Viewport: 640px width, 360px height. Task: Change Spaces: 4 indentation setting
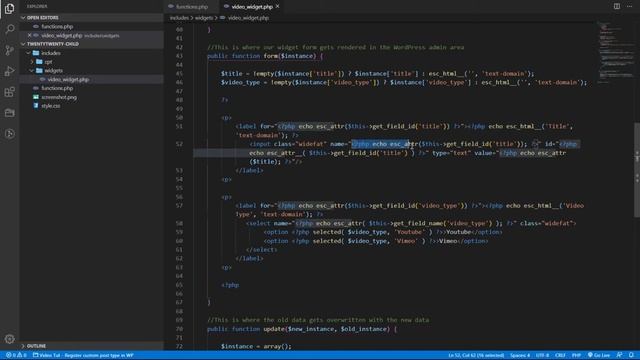[x=520, y=355]
